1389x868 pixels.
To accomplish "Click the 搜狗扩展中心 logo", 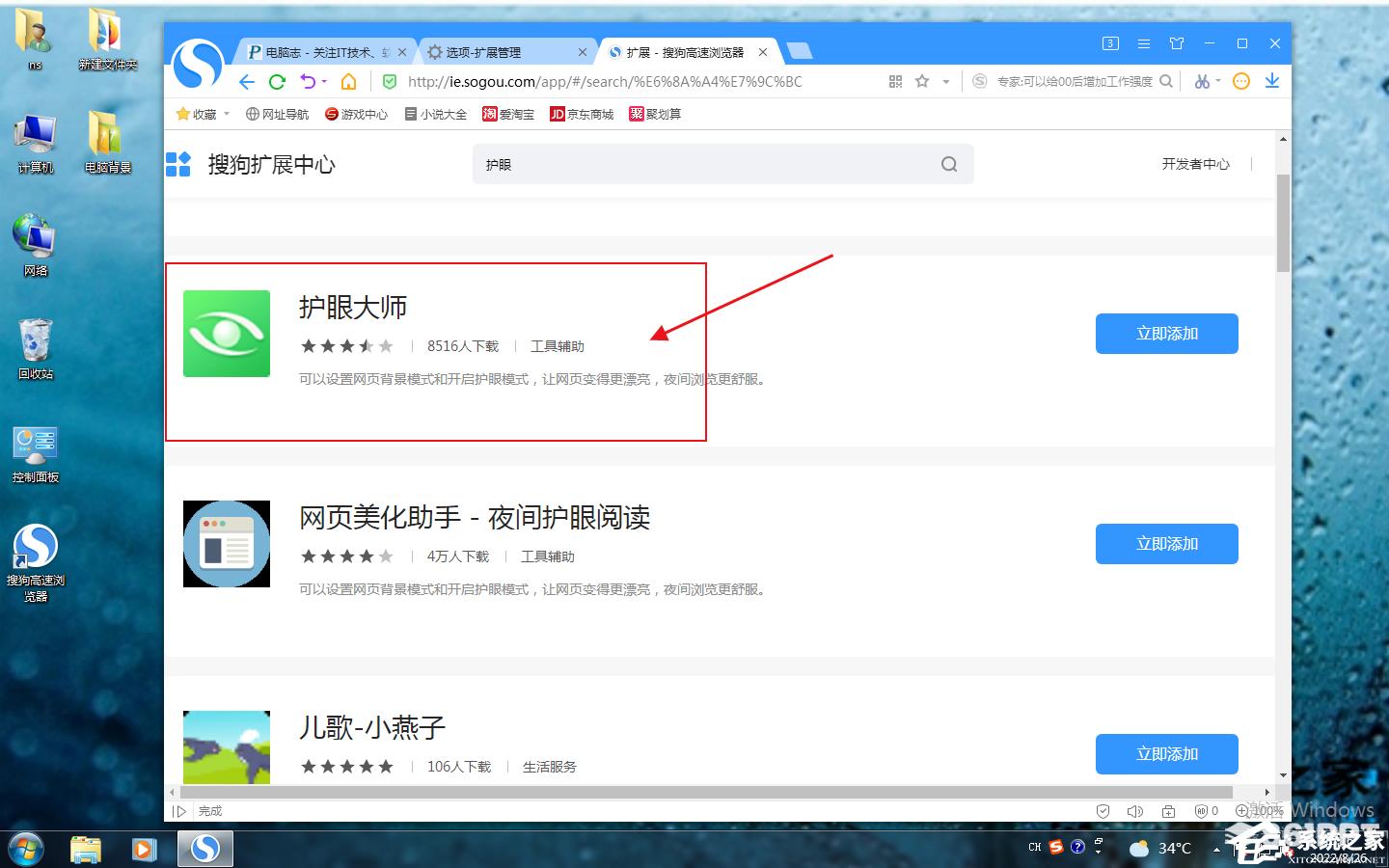I will click(x=251, y=164).
